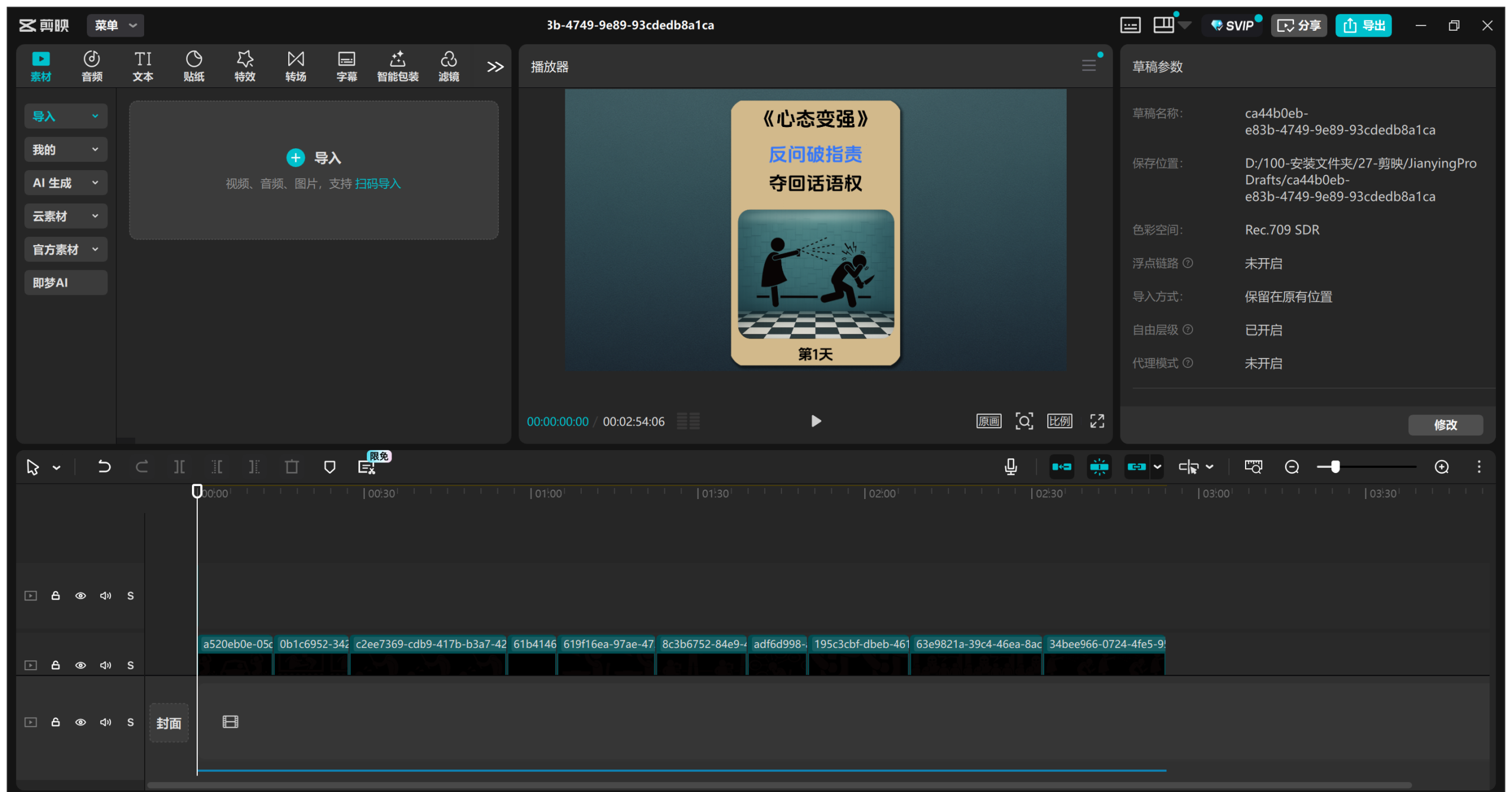Open fullscreen preview in player

coord(1097,421)
